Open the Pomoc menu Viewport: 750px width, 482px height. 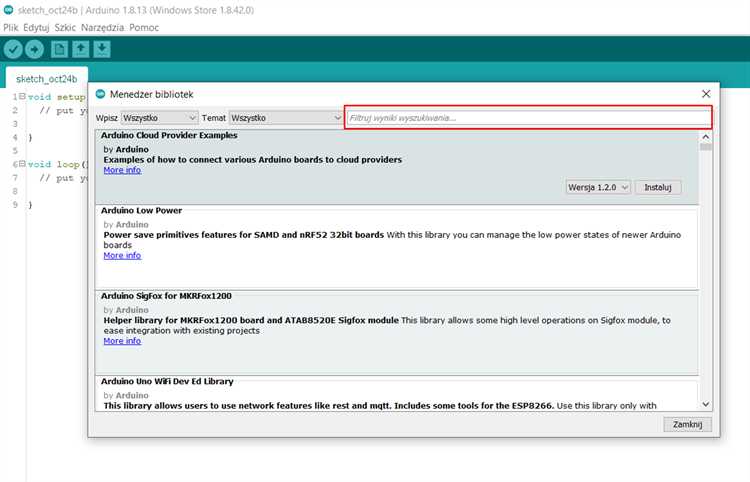point(144,27)
